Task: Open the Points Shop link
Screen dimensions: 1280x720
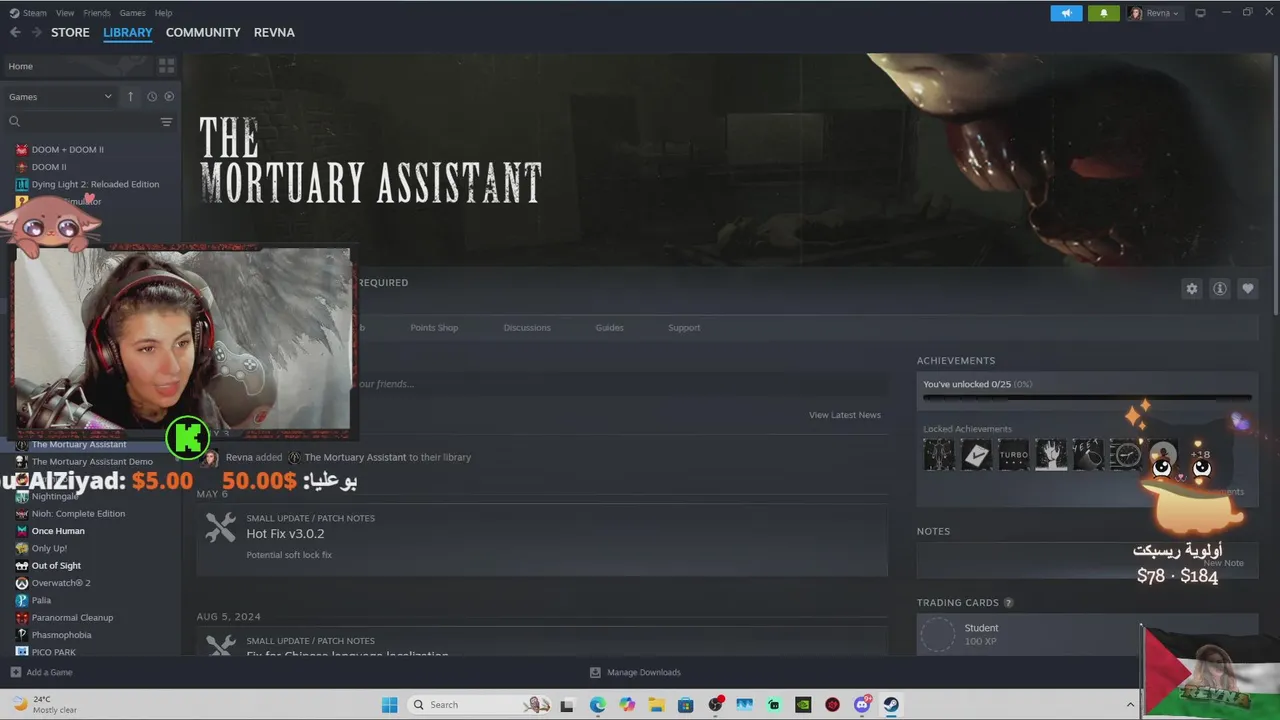Action: point(434,328)
